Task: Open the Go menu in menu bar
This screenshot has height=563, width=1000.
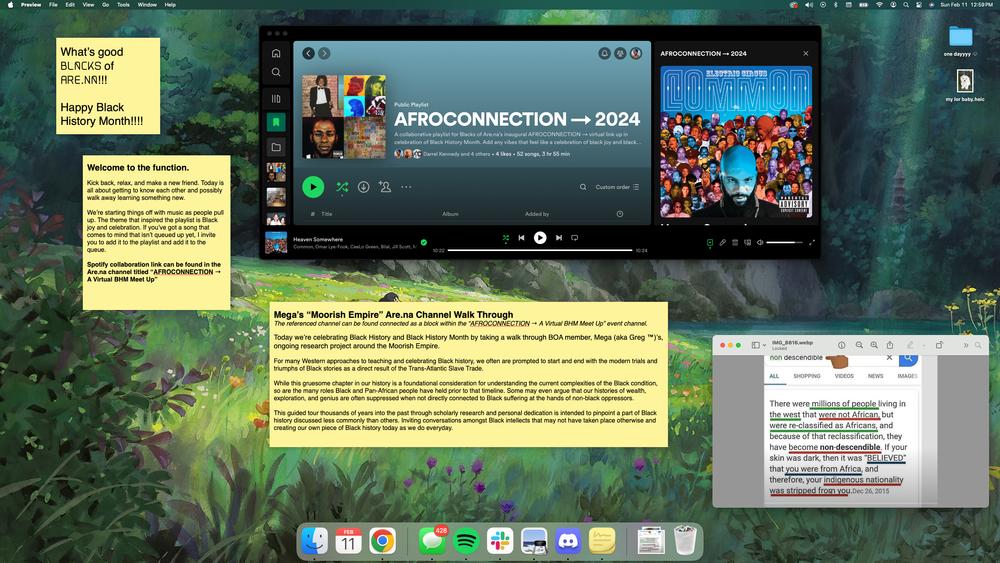Action: (105, 4)
